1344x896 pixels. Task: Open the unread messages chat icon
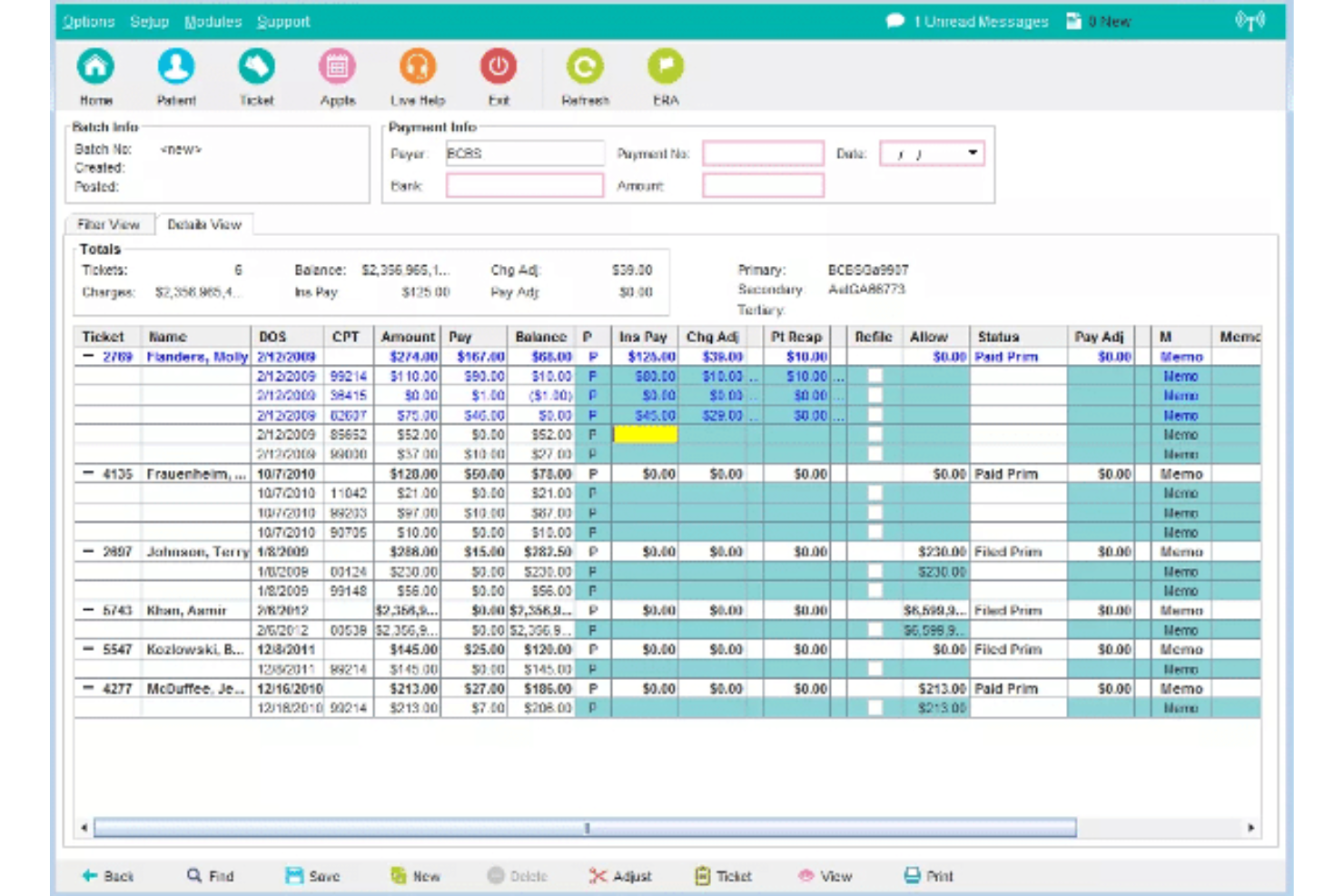pyautogui.click(x=895, y=21)
